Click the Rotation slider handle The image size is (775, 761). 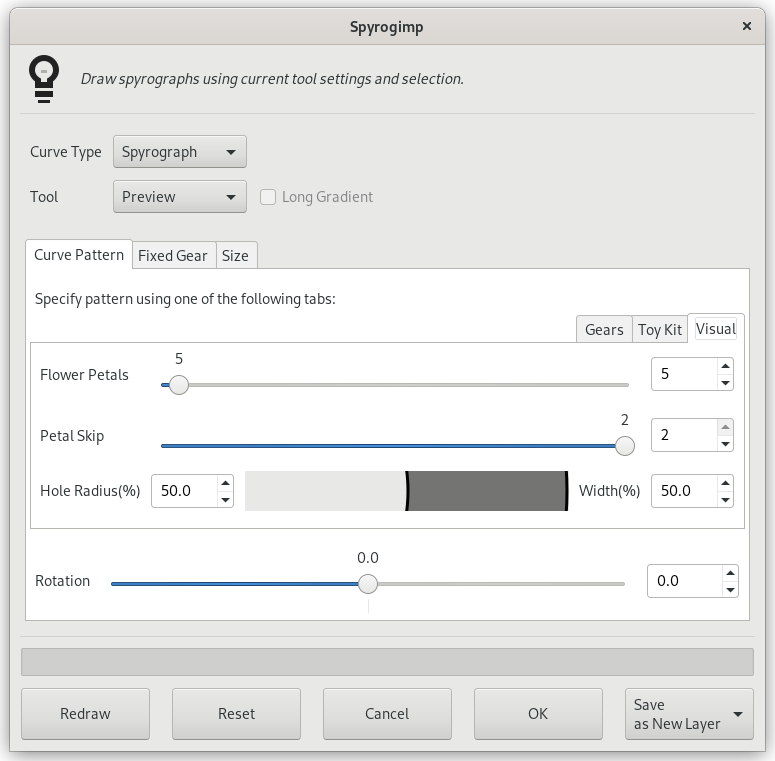(368, 584)
